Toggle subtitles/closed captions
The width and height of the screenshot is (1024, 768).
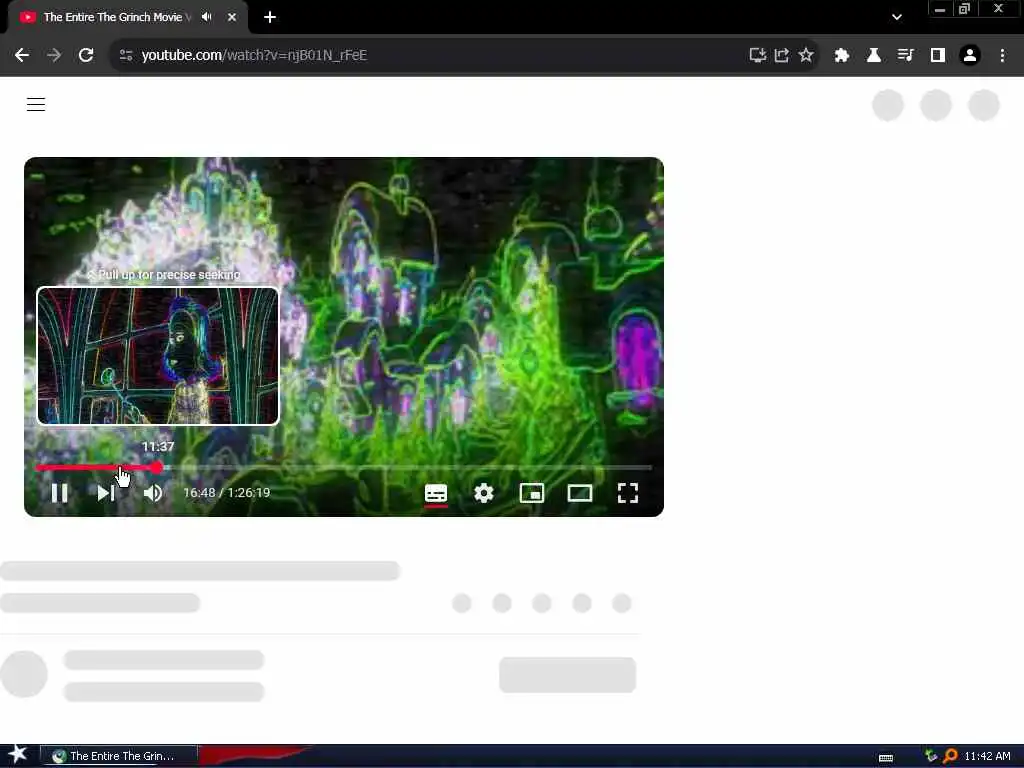[436, 493]
